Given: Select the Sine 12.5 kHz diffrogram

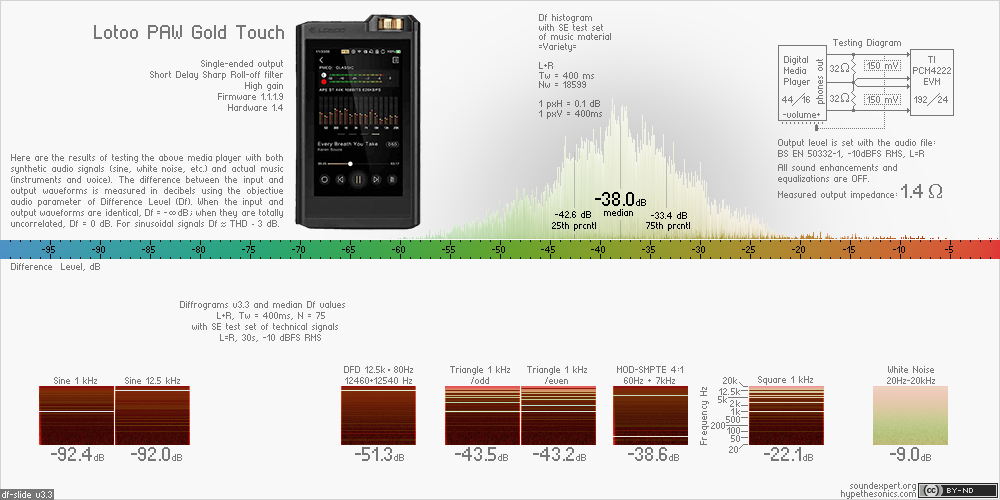Looking at the screenshot, I should click(152, 415).
